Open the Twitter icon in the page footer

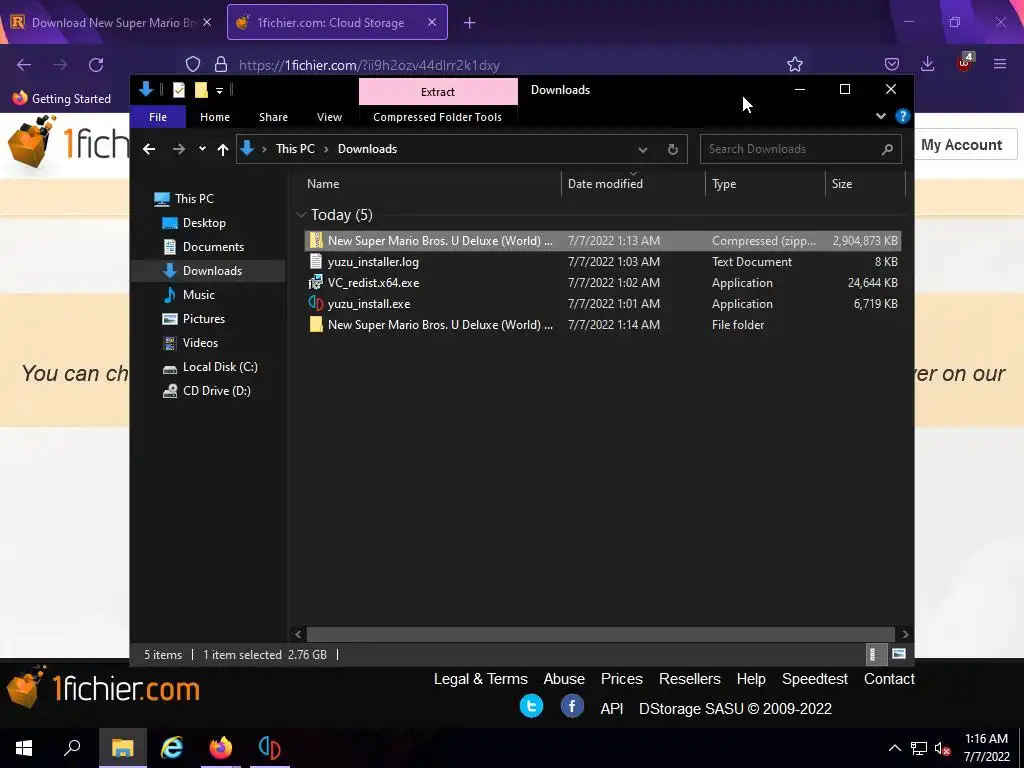pyautogui.click(x=531, y=707)
